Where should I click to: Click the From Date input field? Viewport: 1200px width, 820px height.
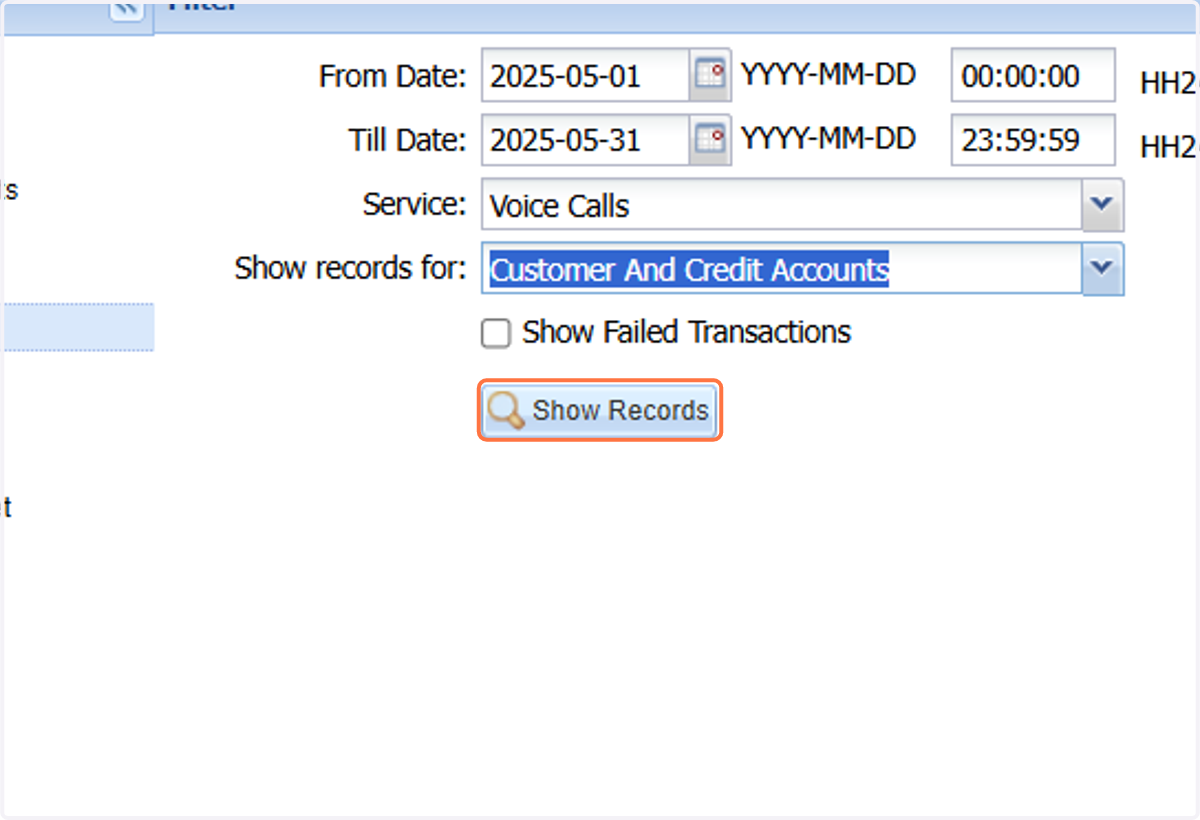586,75
